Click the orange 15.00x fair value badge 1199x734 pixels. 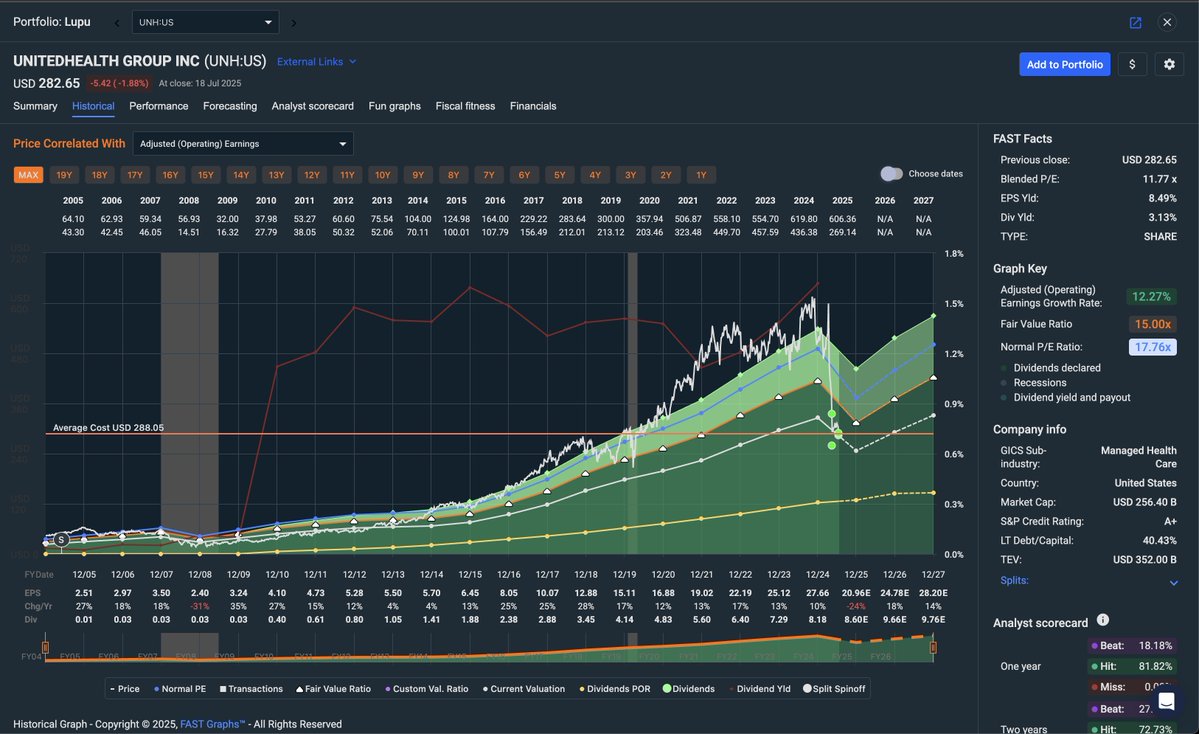[x=1152, y=324]
